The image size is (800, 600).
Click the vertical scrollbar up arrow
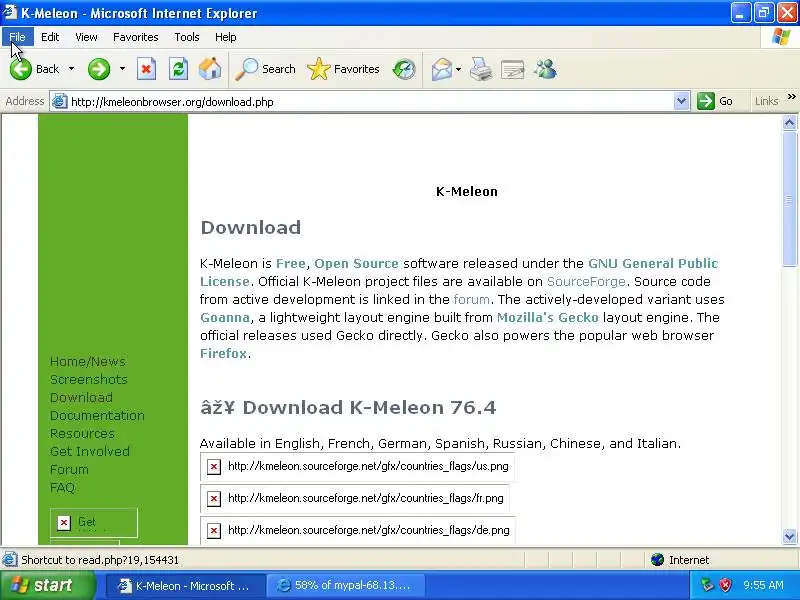point(789,122)
